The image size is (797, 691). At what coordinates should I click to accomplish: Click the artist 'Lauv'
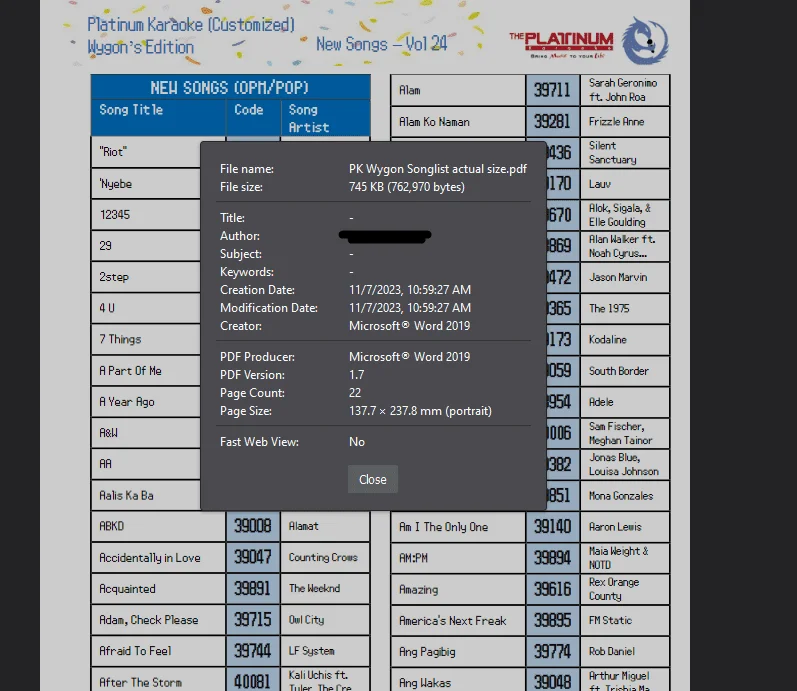click(600, 184)
